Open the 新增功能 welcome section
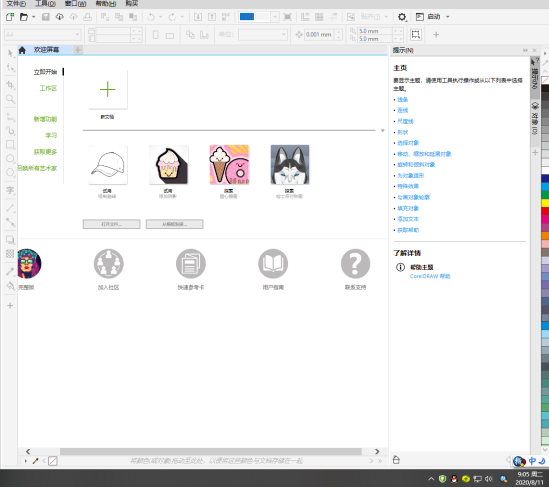The height and width of the screenshot is (488, 549). (x=45, y=119)
